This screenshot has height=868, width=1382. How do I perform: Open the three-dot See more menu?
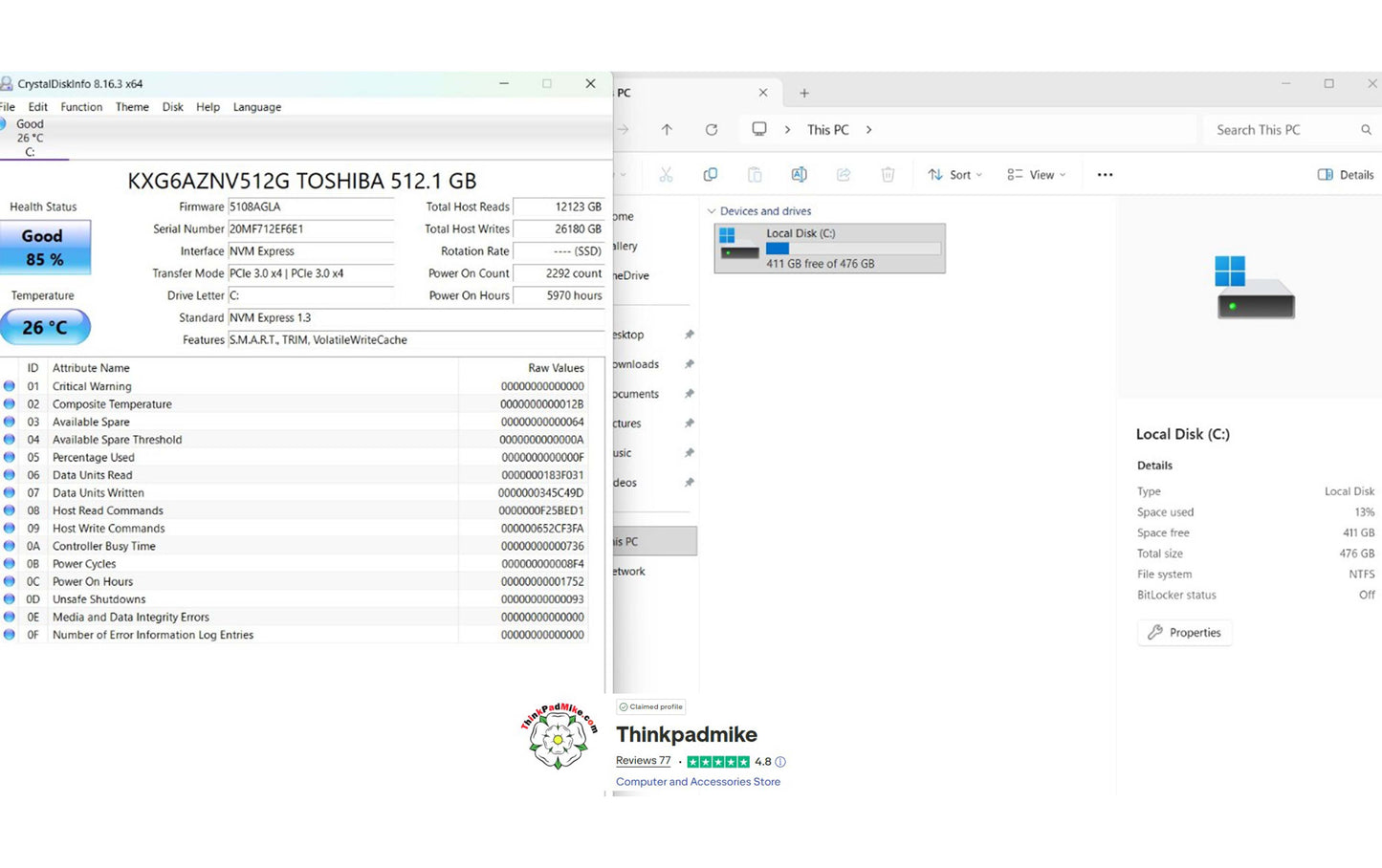point(1105,175)
